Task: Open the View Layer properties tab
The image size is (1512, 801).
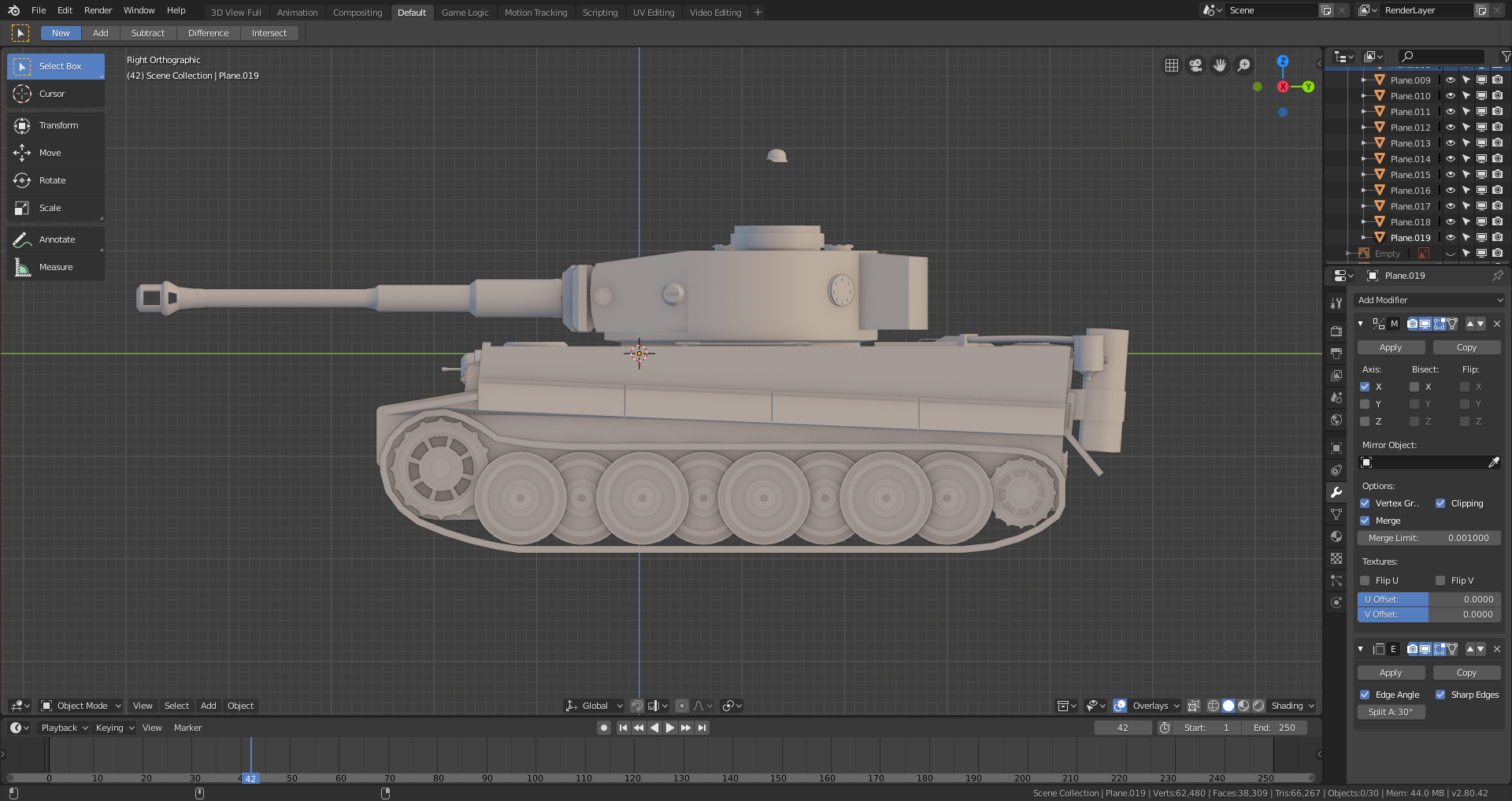Action: 1336,376
